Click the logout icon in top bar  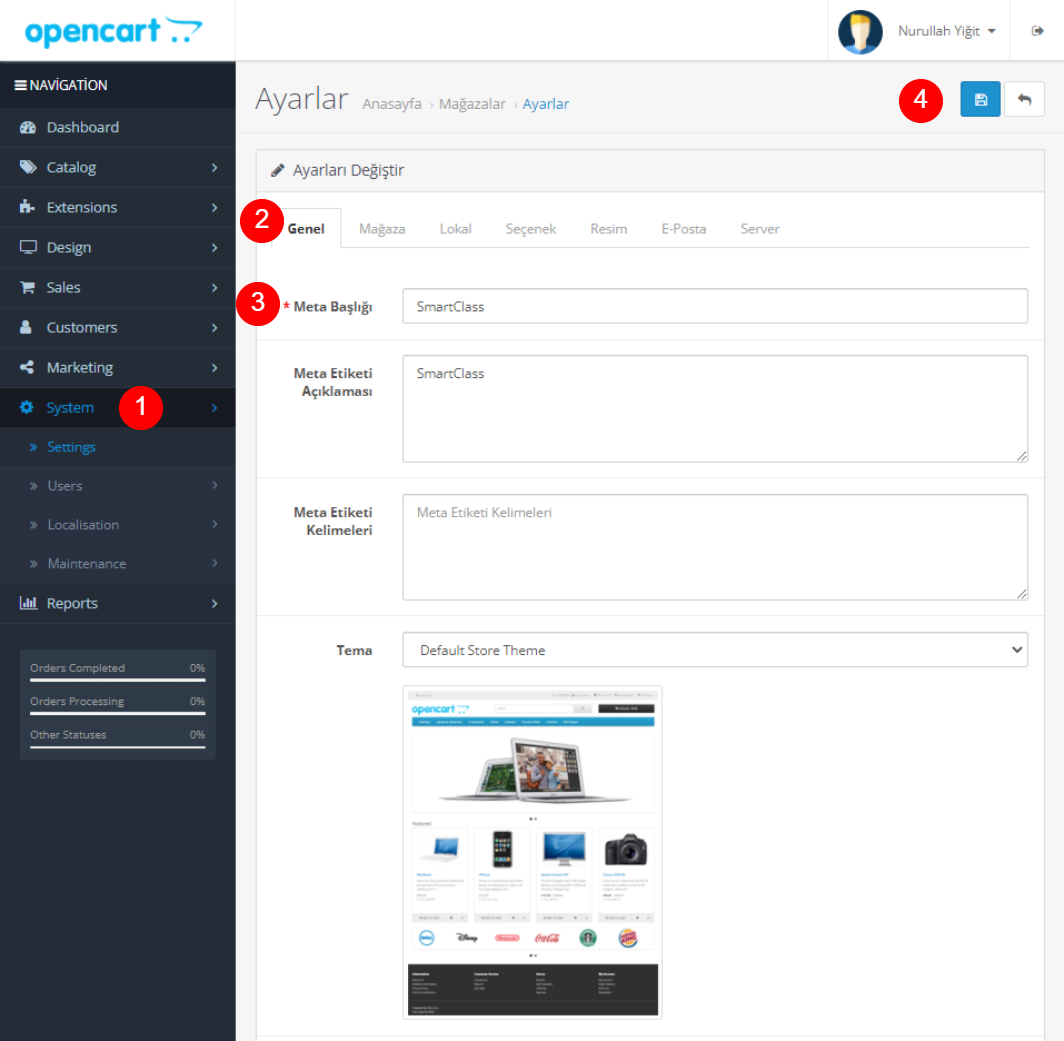pyautogui.click(x=1037, y=31)
